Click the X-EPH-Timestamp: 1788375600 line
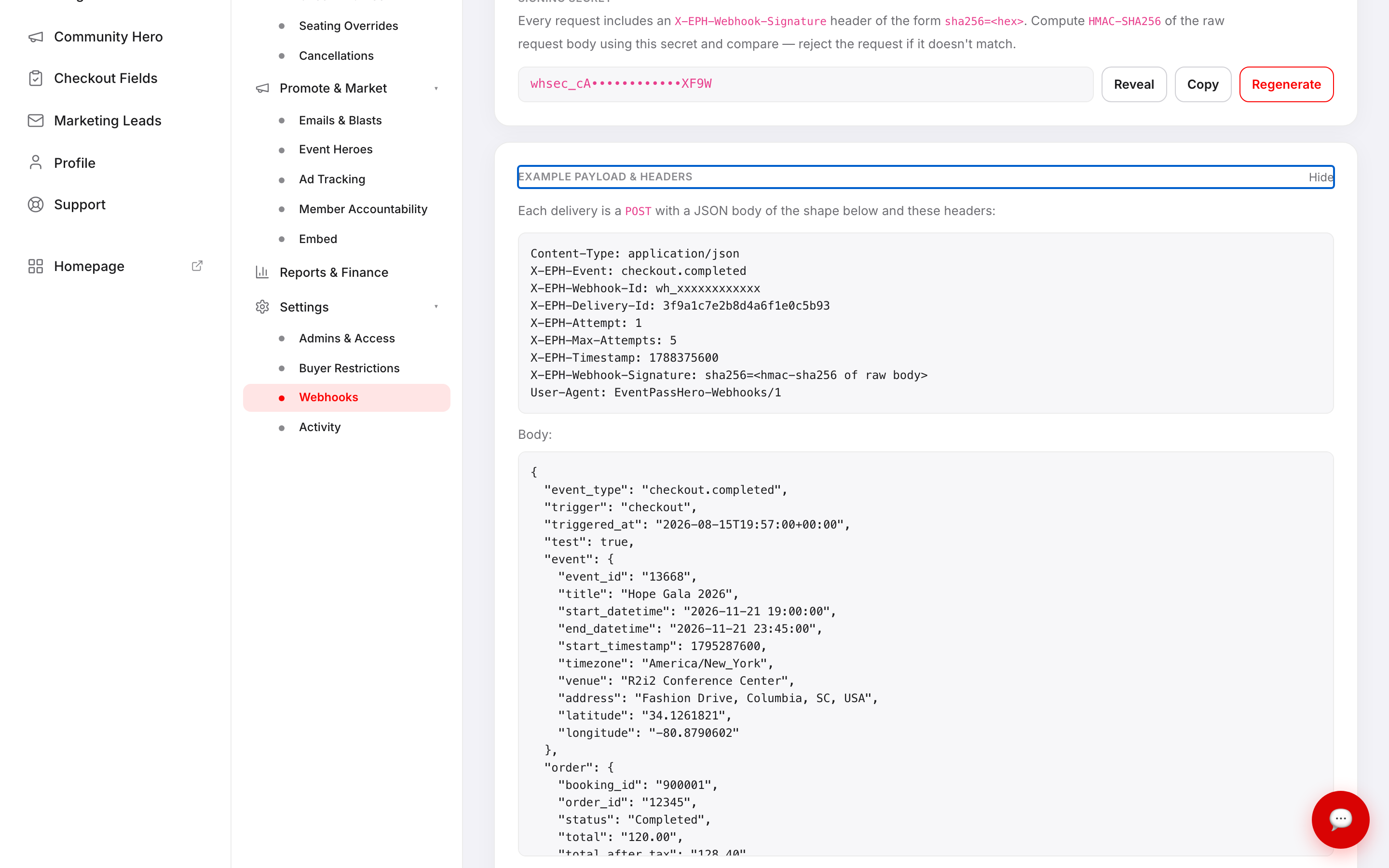The width and height of the screenshot is (1389, 868). click(624, 358)
